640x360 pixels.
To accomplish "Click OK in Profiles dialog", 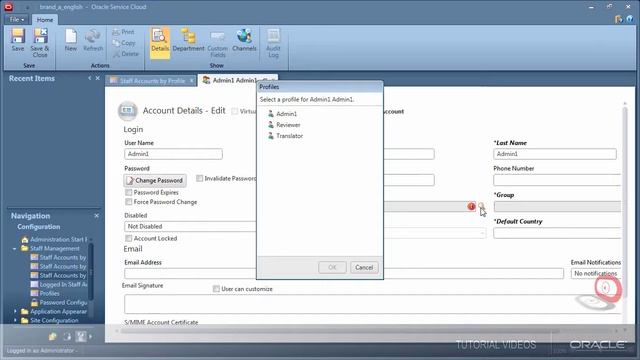I will tap(332, 268).
